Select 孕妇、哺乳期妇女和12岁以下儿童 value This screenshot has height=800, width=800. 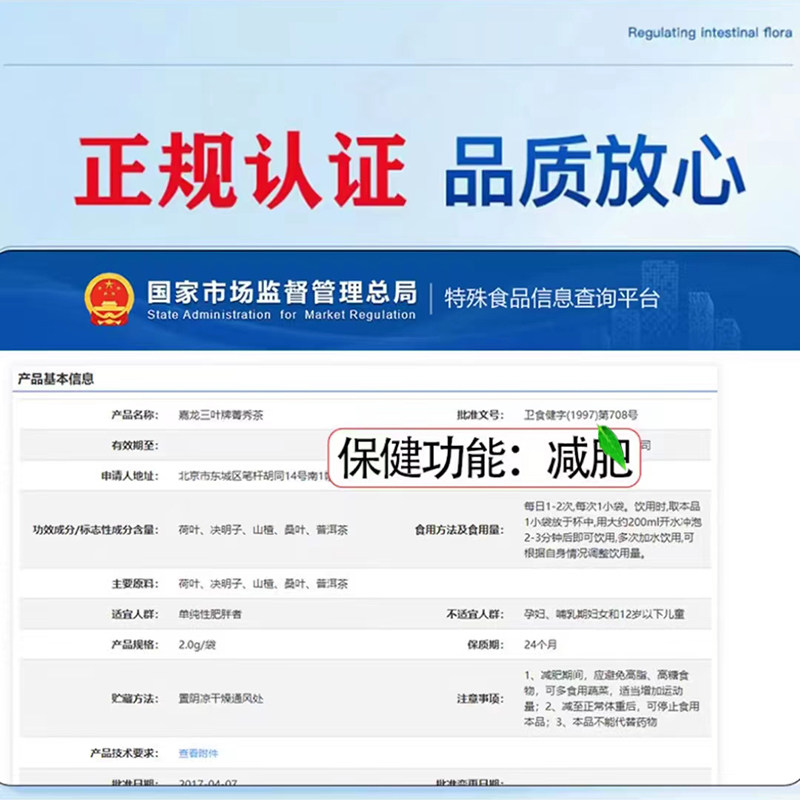pyautogui.click(x=604, y=614)
